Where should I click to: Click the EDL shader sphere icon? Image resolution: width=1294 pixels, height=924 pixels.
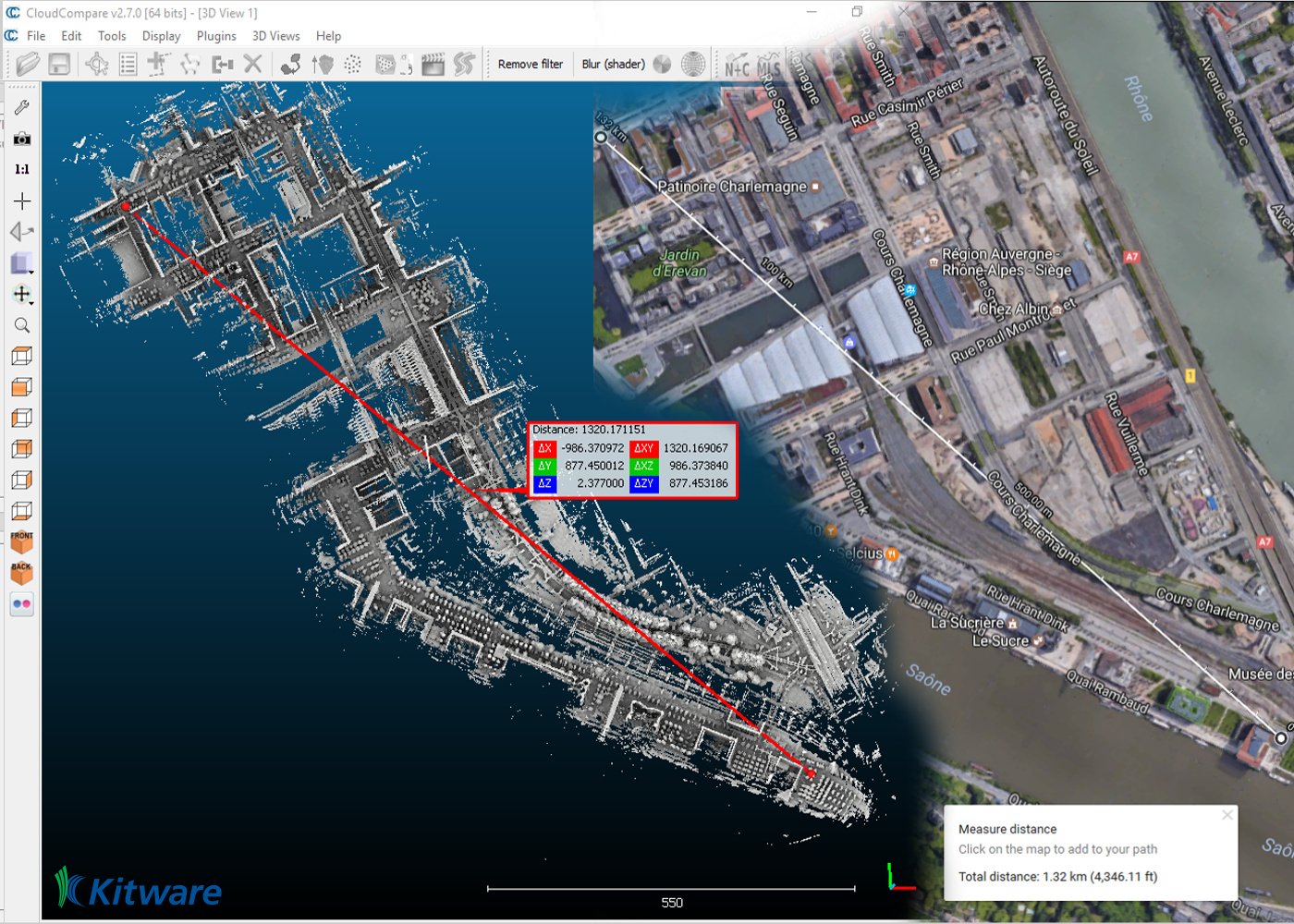tap(662, 64)
